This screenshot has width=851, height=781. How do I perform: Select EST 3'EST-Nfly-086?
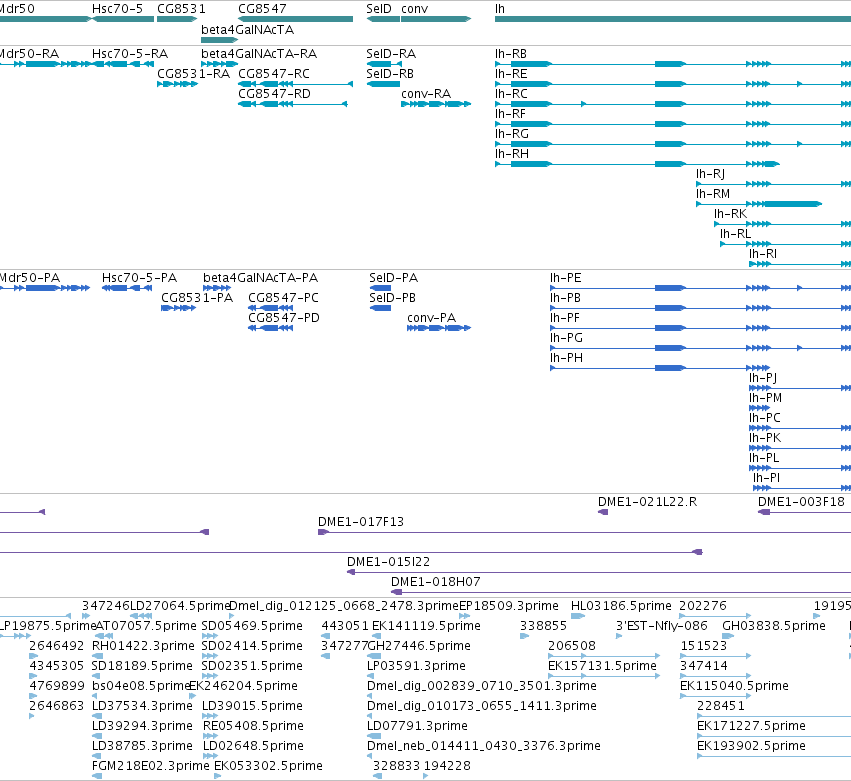click(x=662, y=626)
